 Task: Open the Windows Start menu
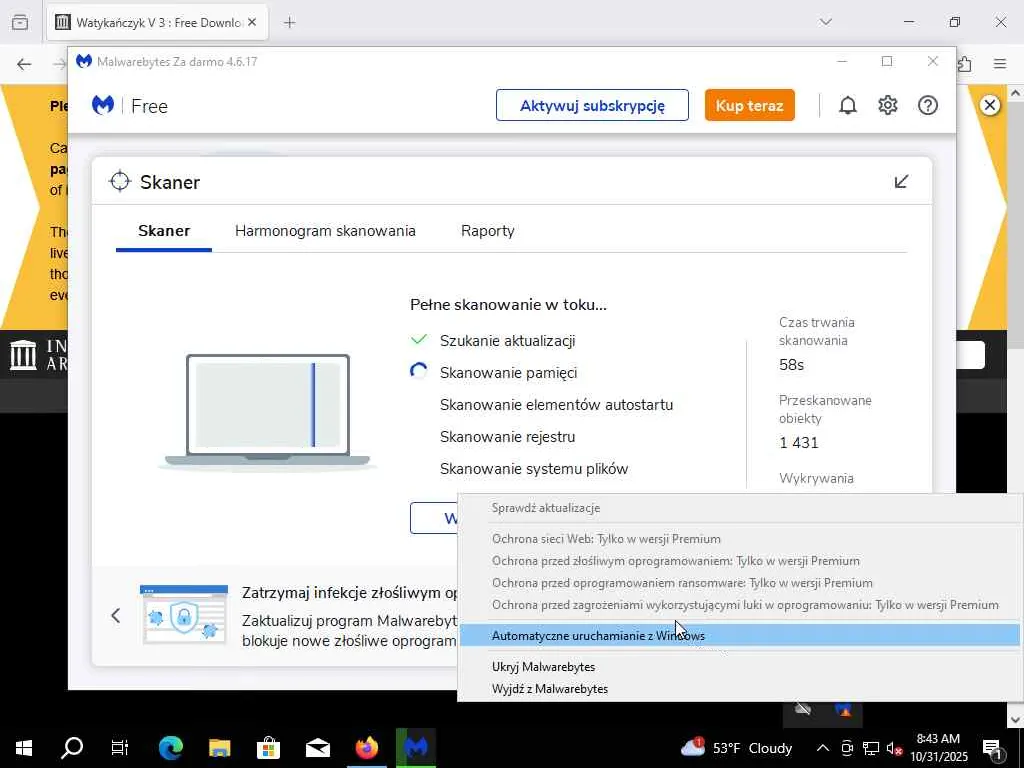(x=24, y=748)
